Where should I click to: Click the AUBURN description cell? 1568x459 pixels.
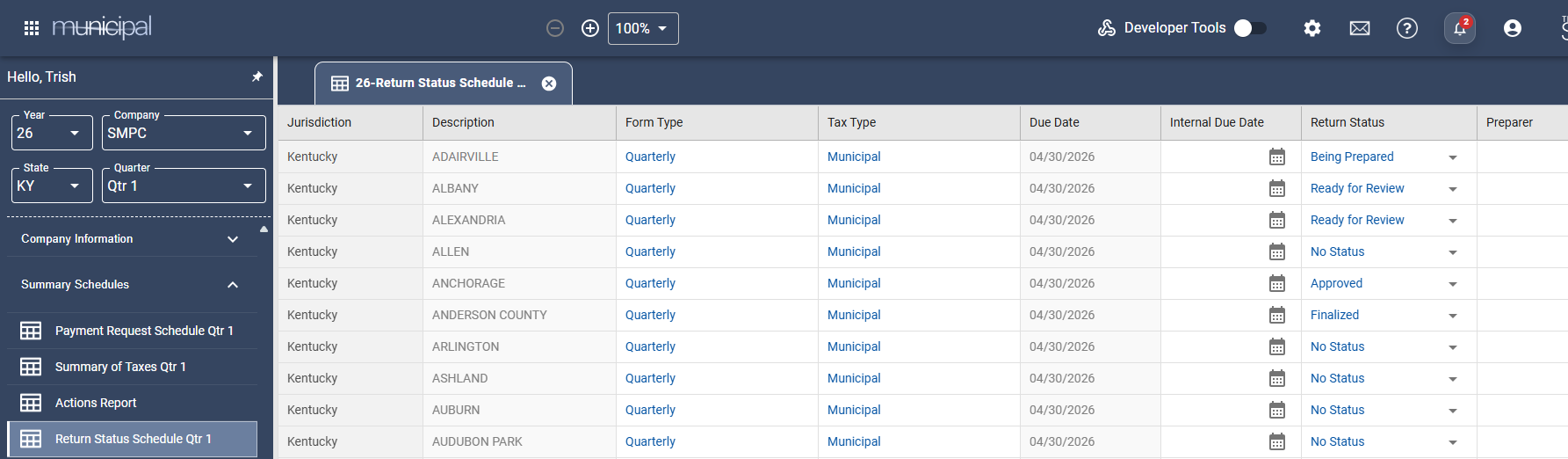pyautogui.click(x=519, y=410)
